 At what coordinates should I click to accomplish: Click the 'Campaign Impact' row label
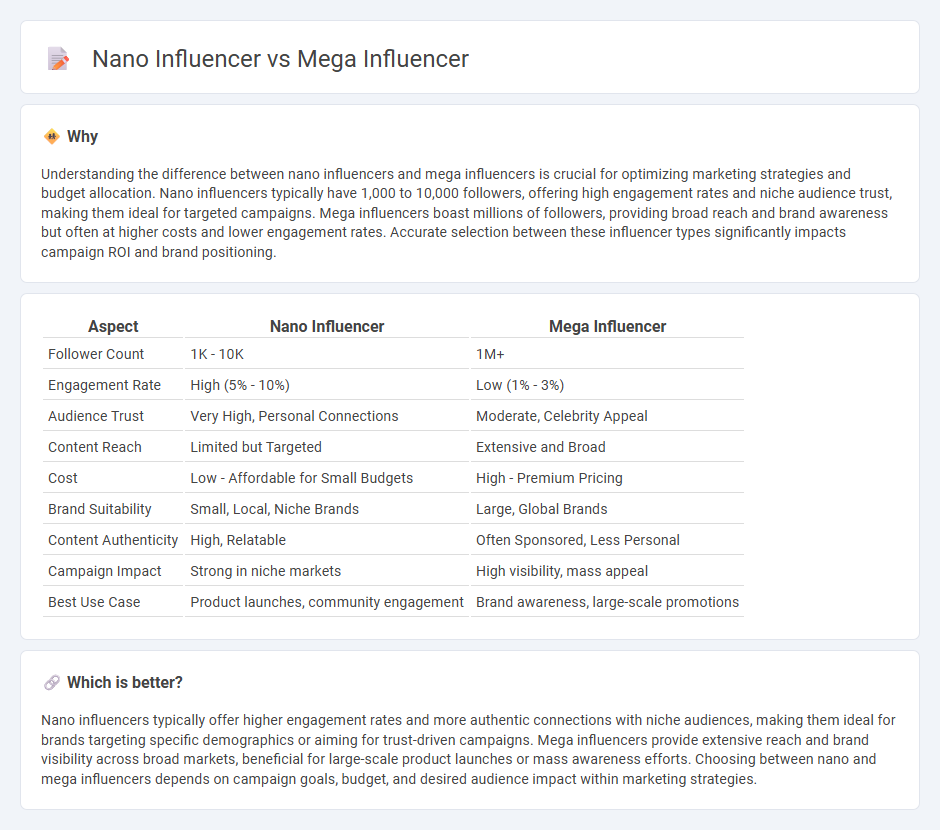point(104,571)
